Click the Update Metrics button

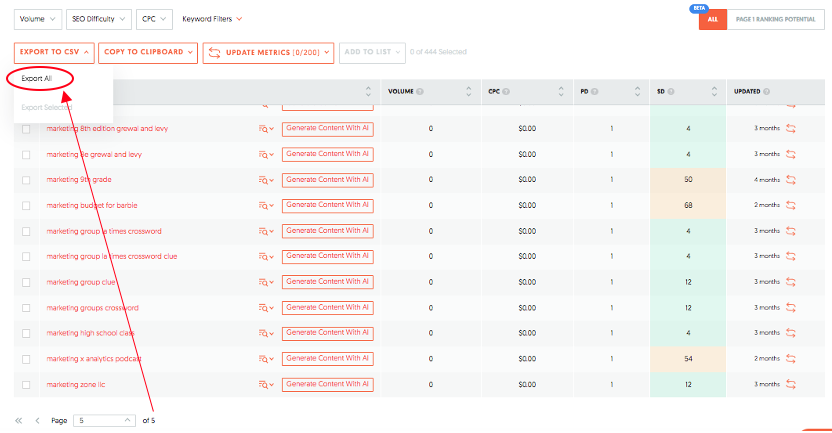coord(267,52)
